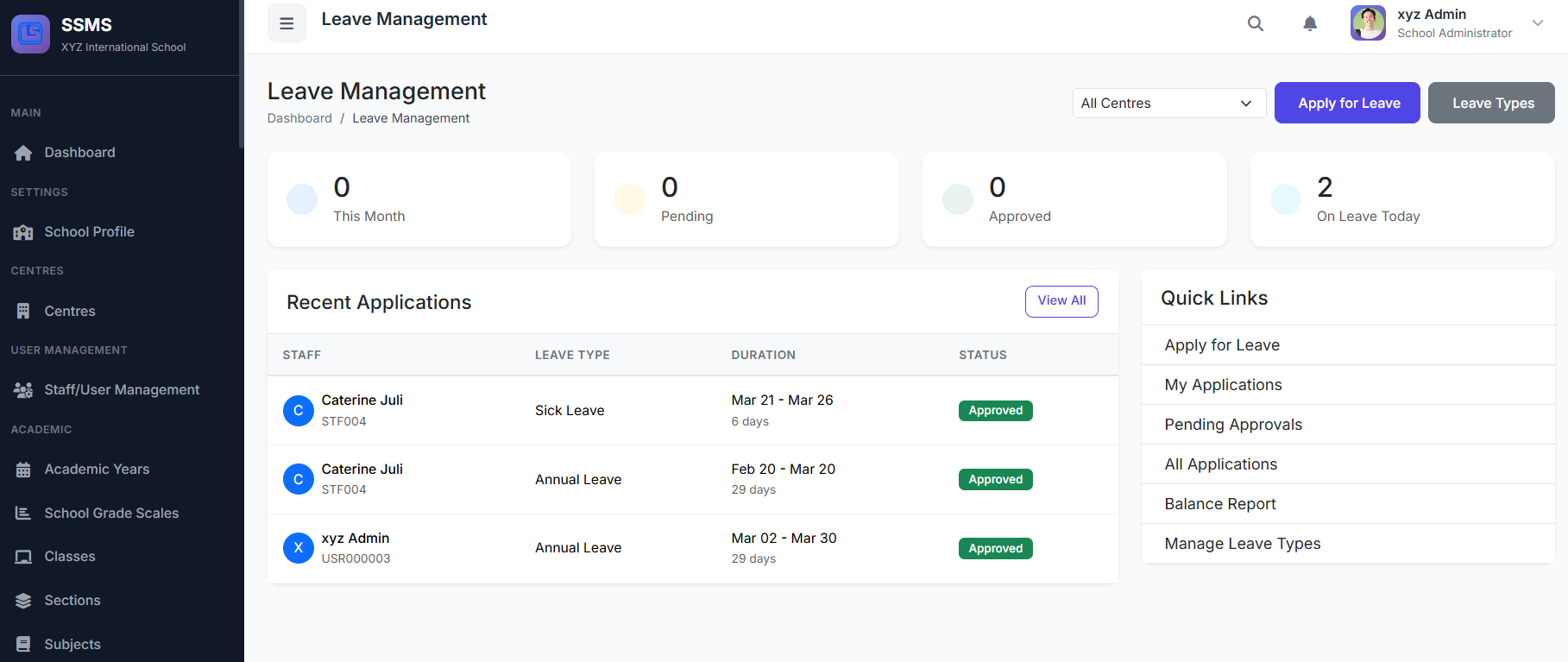The width and height of the screenshot is (1568, 662).
Task: Open search with the magnifier icon
Action: [x=1256, y=23]
